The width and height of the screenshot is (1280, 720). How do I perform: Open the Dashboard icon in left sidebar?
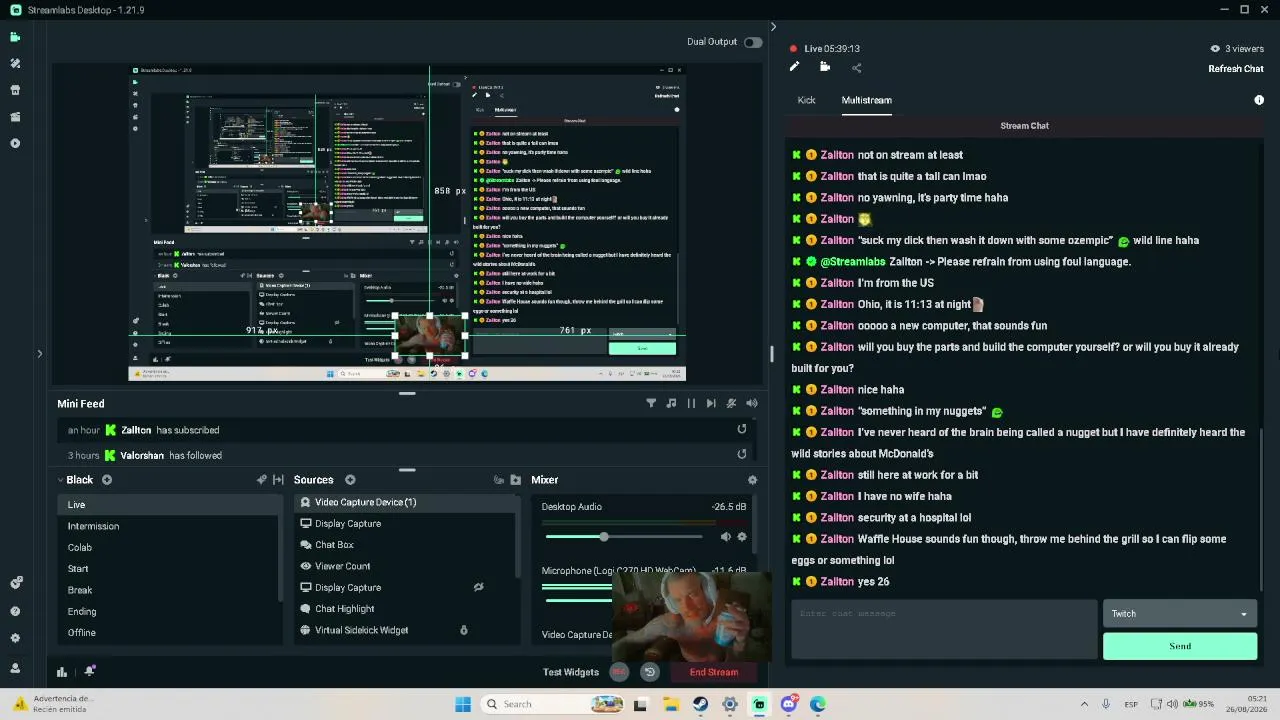(15, 583)
